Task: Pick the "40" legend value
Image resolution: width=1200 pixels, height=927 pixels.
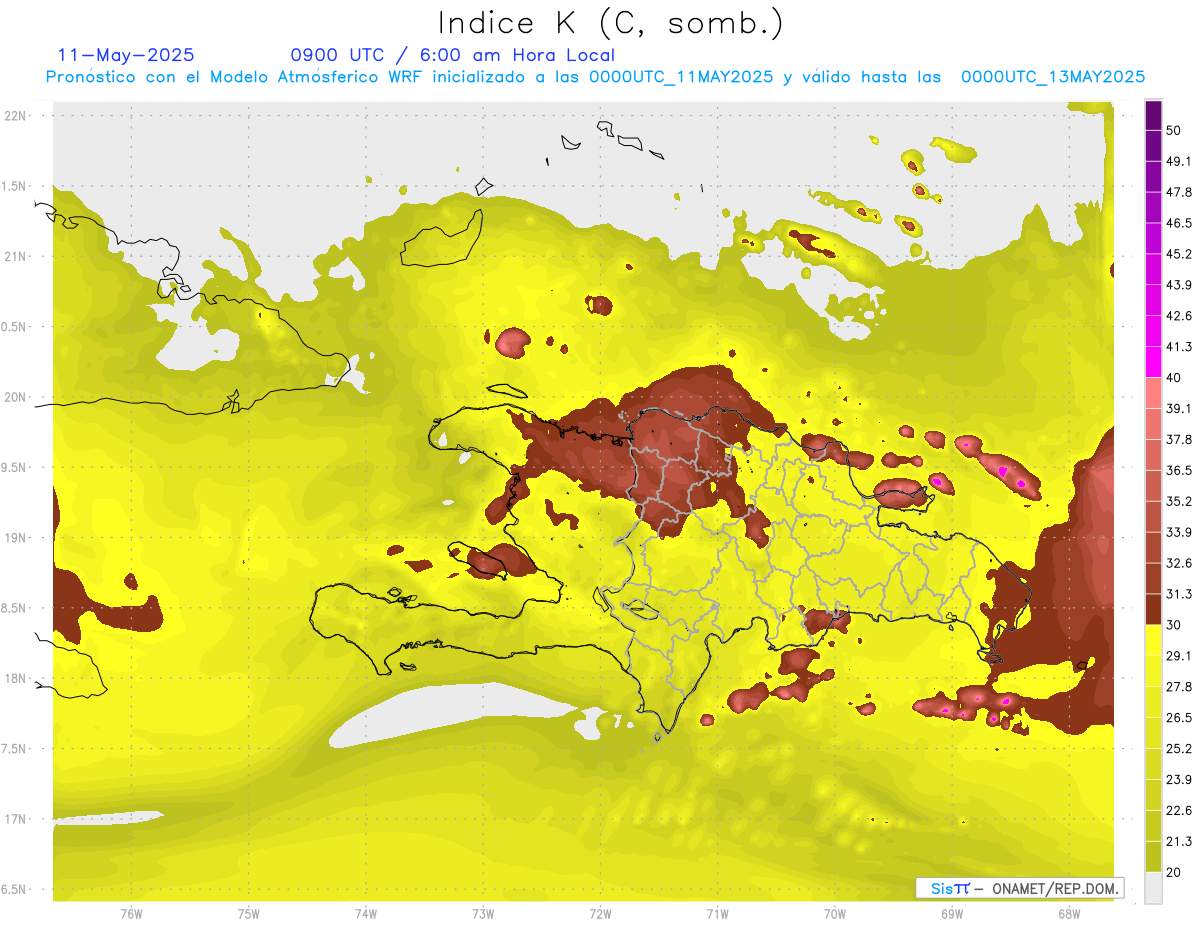Action: tap(1175, 377)
